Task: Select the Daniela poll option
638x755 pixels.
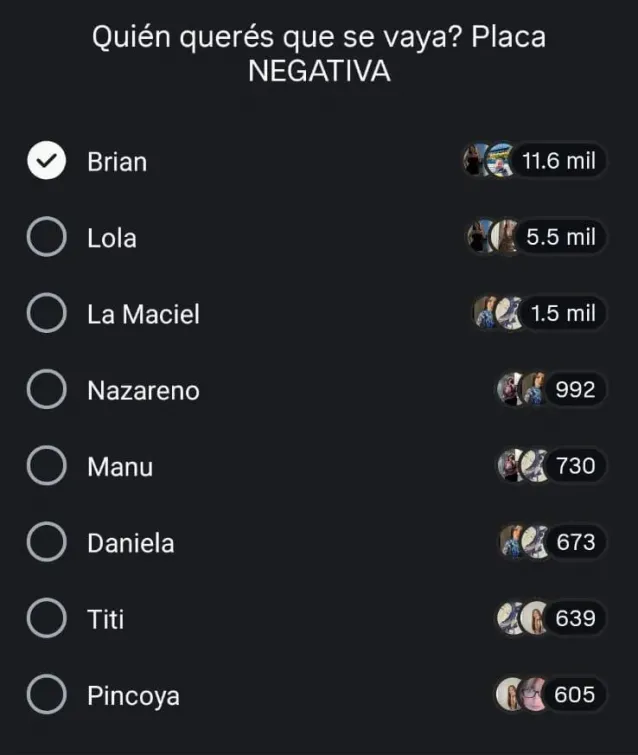Action: [x=46, y=542]
